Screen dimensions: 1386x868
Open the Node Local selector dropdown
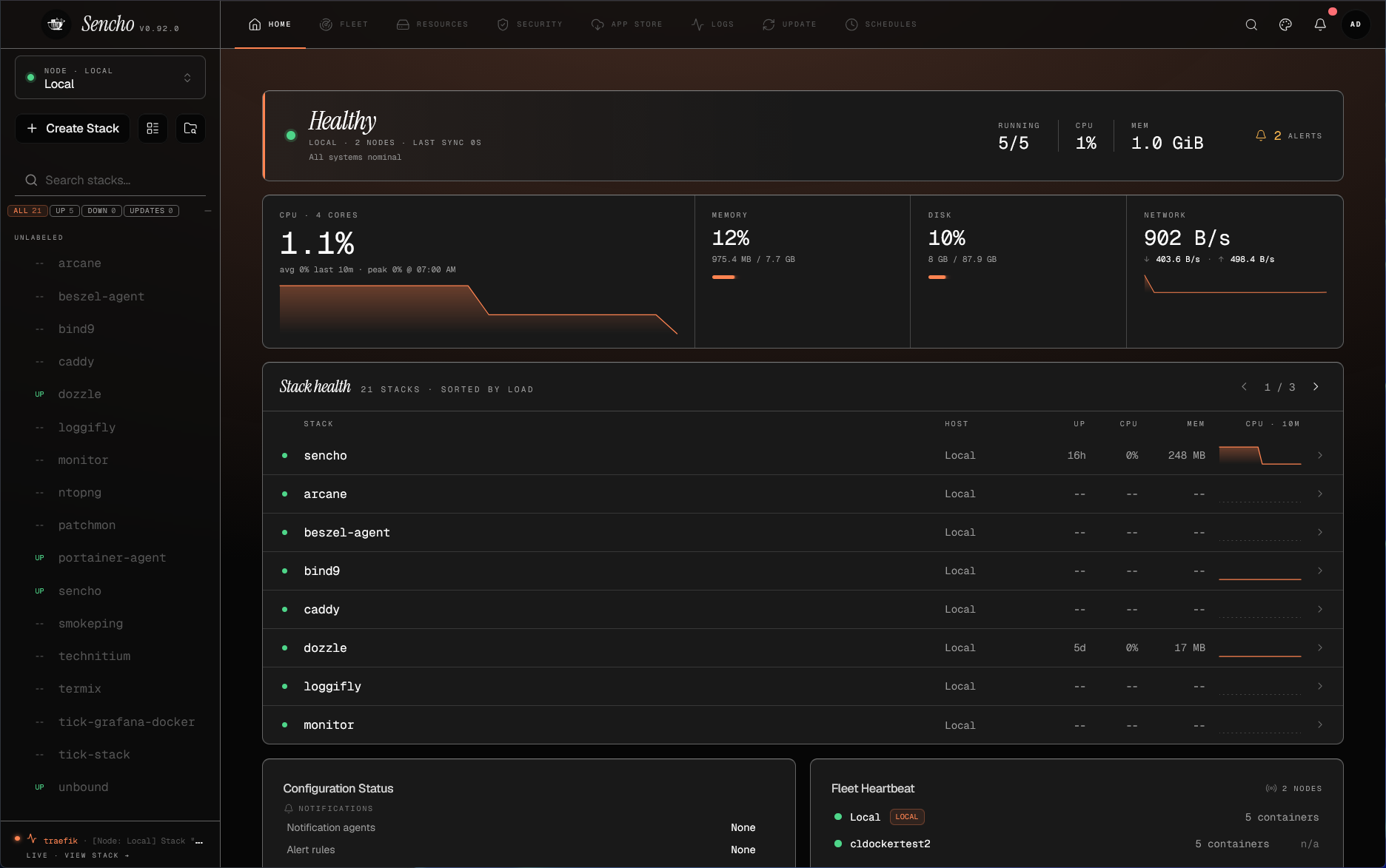click(x=110, y=78)
